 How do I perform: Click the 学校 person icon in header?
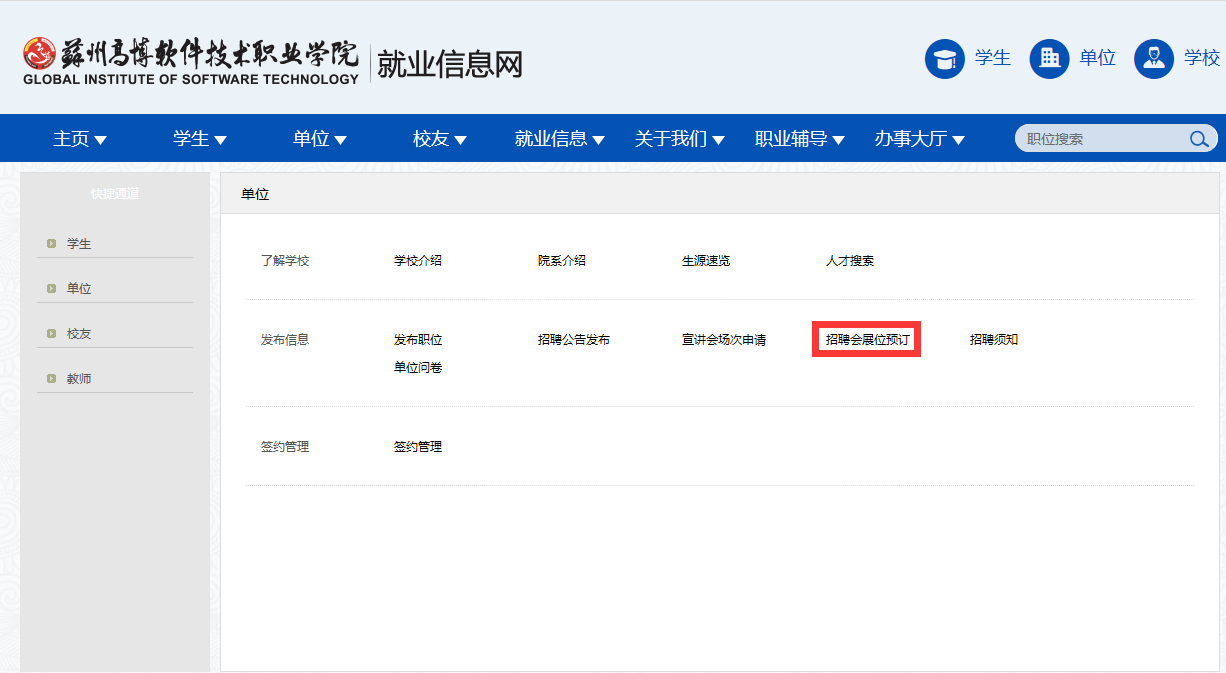1153,59
